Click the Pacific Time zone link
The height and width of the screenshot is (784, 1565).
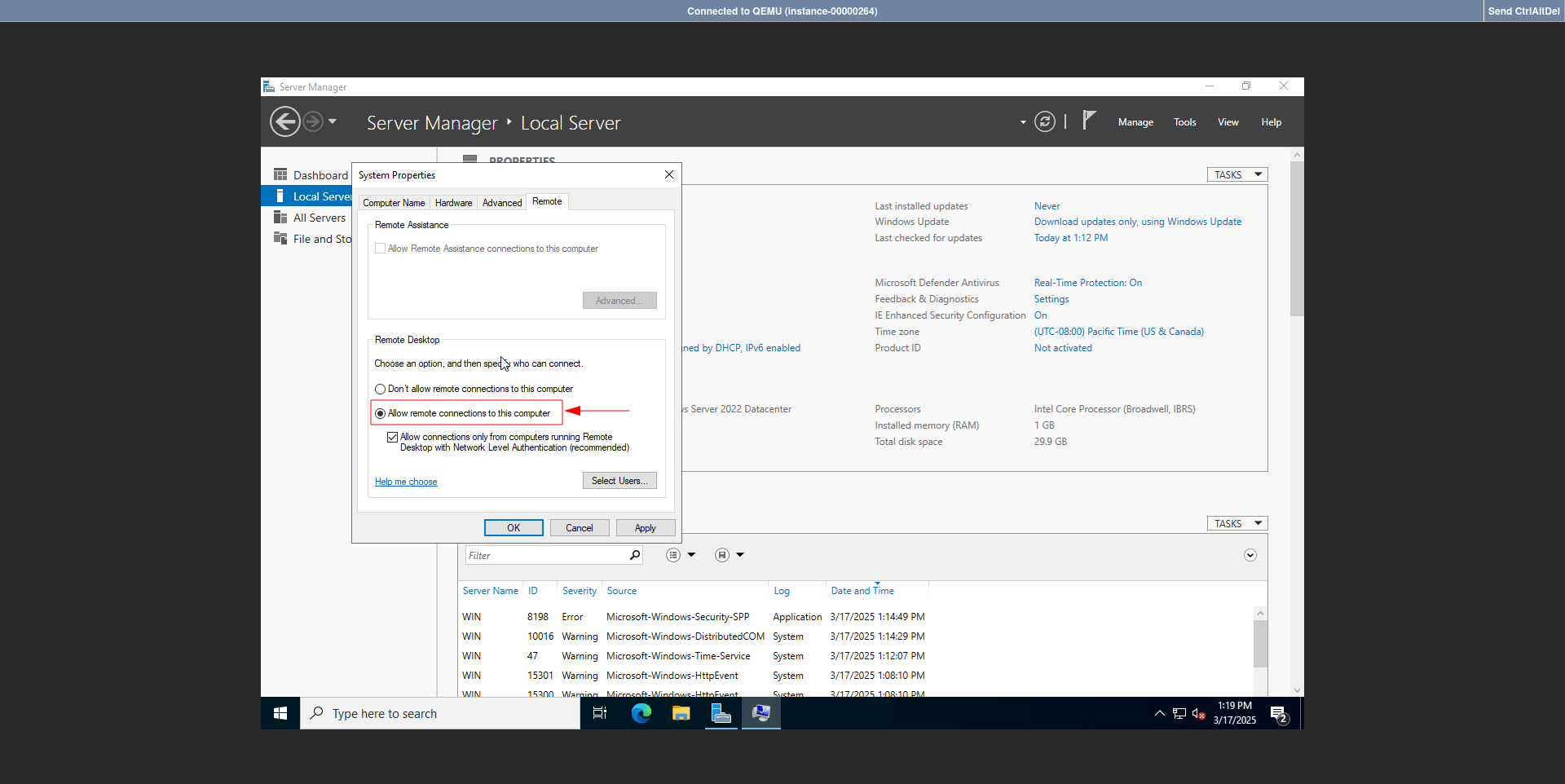(1119, 332)
